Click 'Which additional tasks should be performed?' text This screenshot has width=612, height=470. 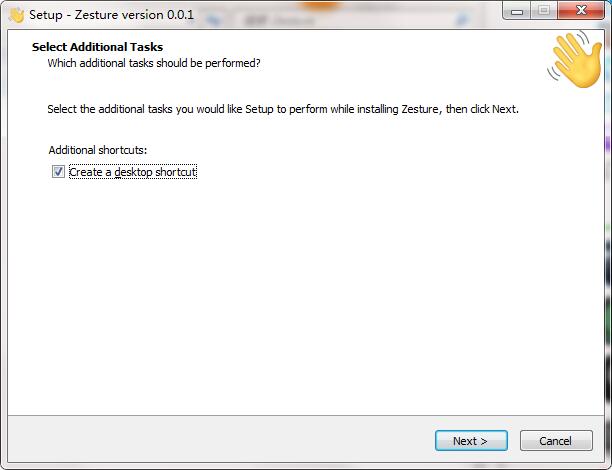[154, 63]
